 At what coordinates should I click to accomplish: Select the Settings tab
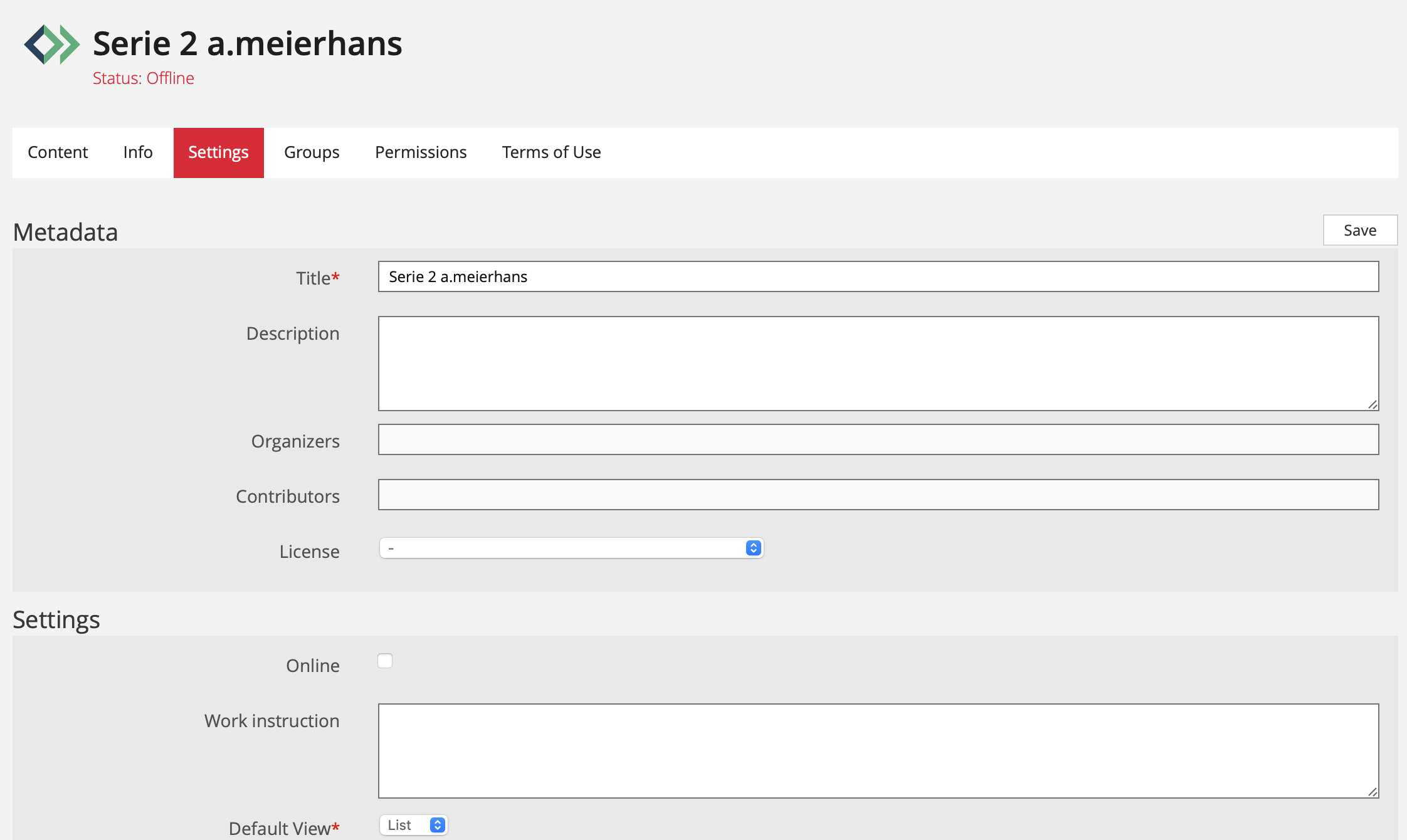coord(218,152)
